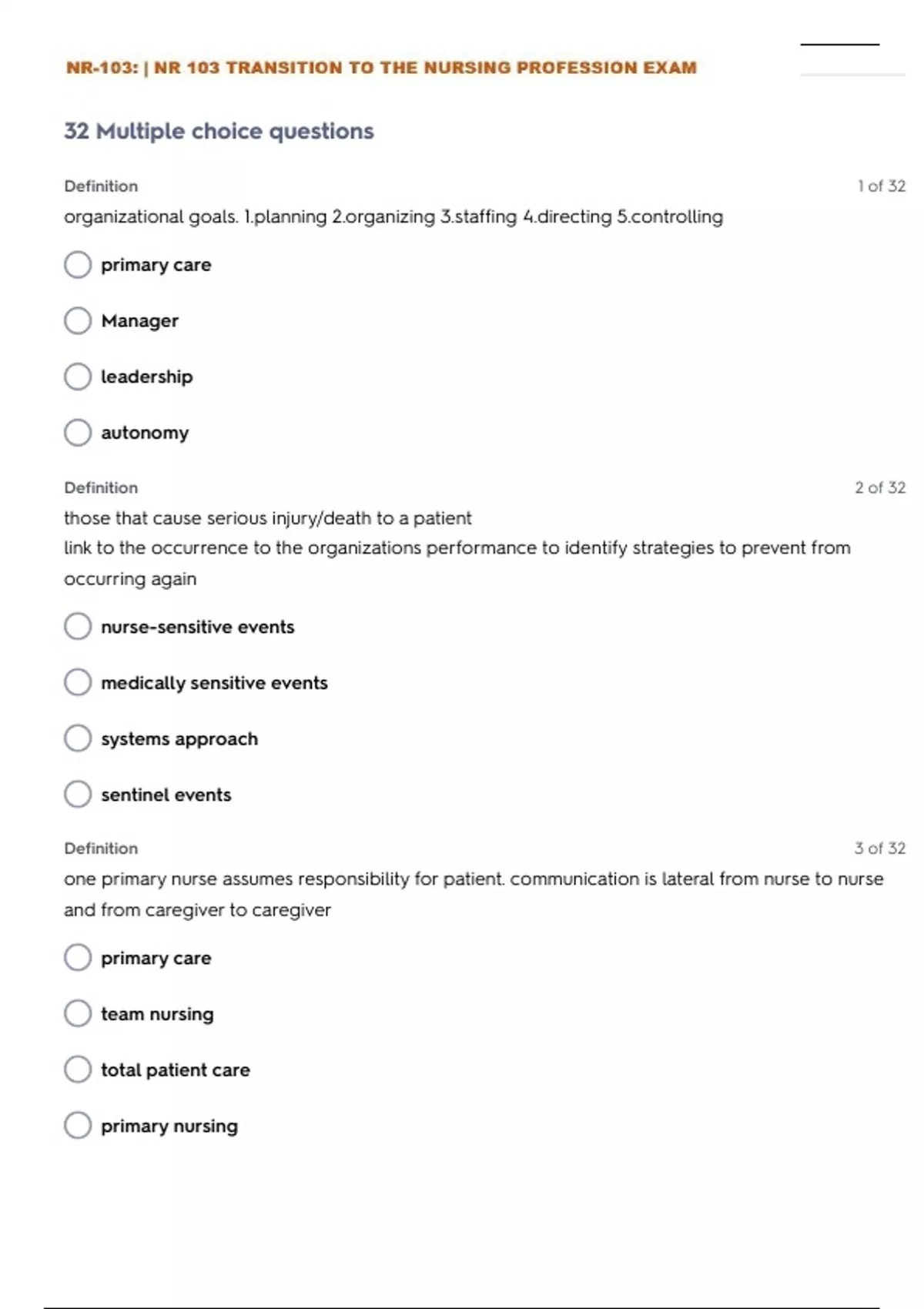This screenshot has width=924, height=1309.
Task: Choose the 'team nursing' radio button
Action: click(78, 1013)
